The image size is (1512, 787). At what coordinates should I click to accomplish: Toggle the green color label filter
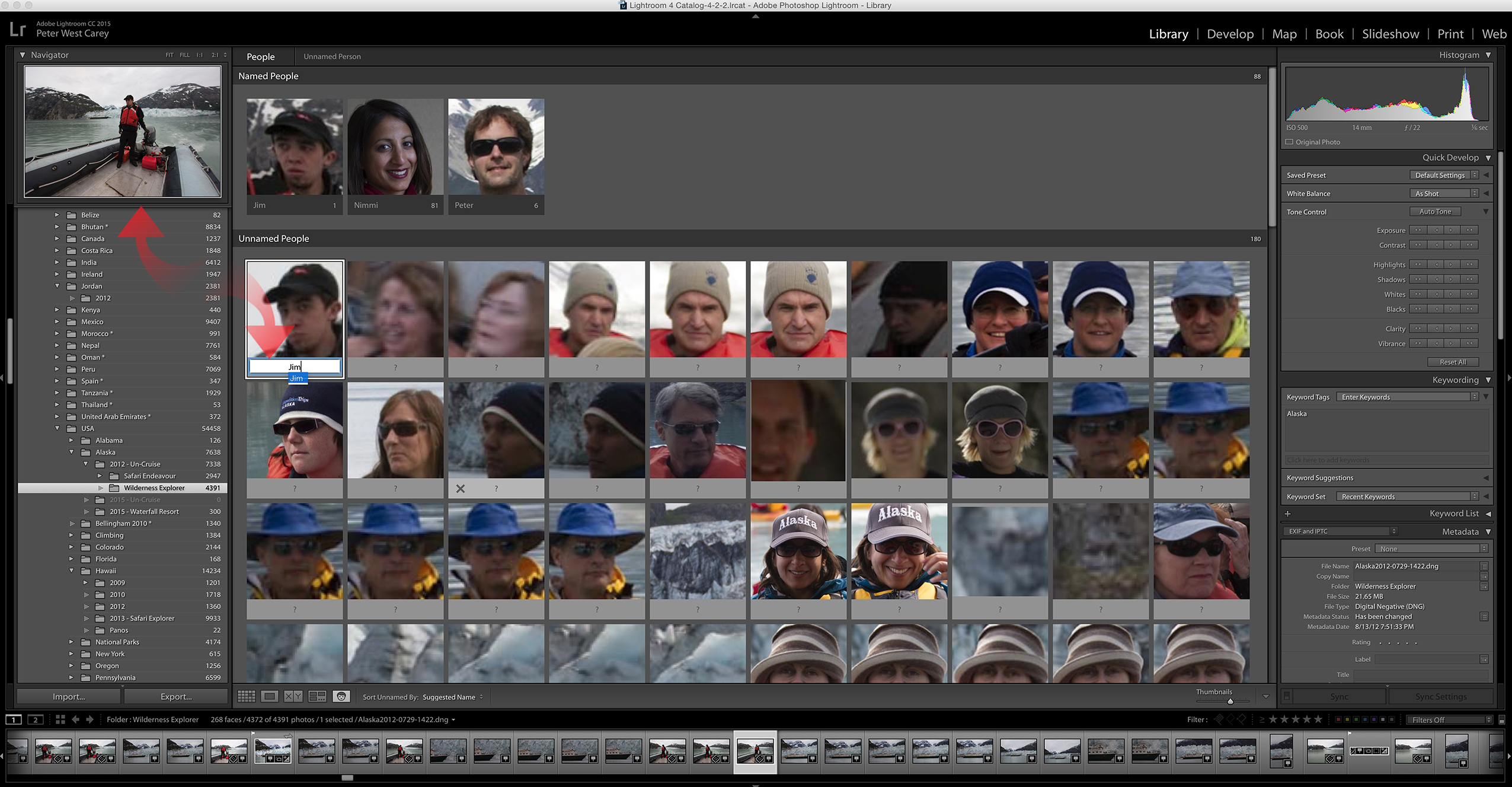point(1356,720)
